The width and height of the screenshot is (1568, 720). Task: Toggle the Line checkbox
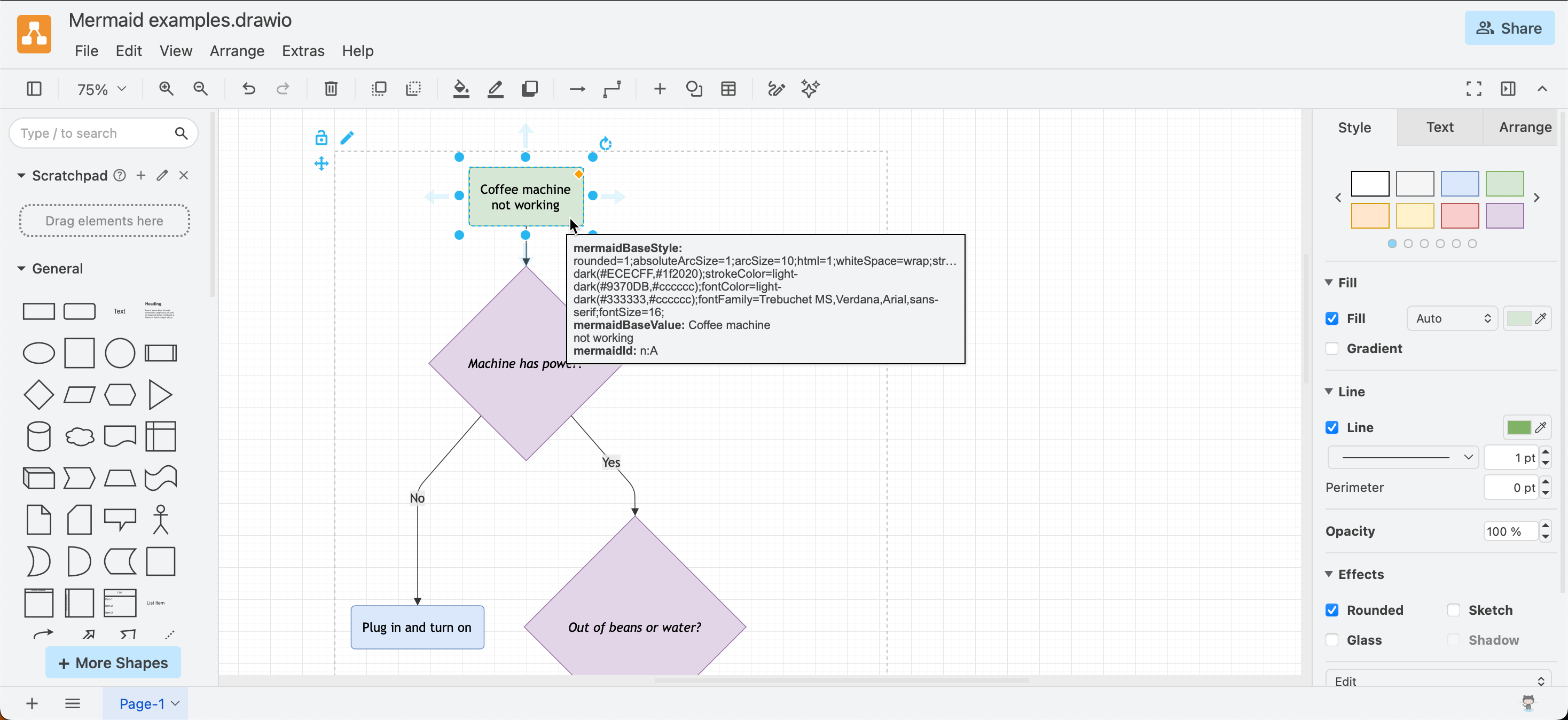(x=1332, y=427)
